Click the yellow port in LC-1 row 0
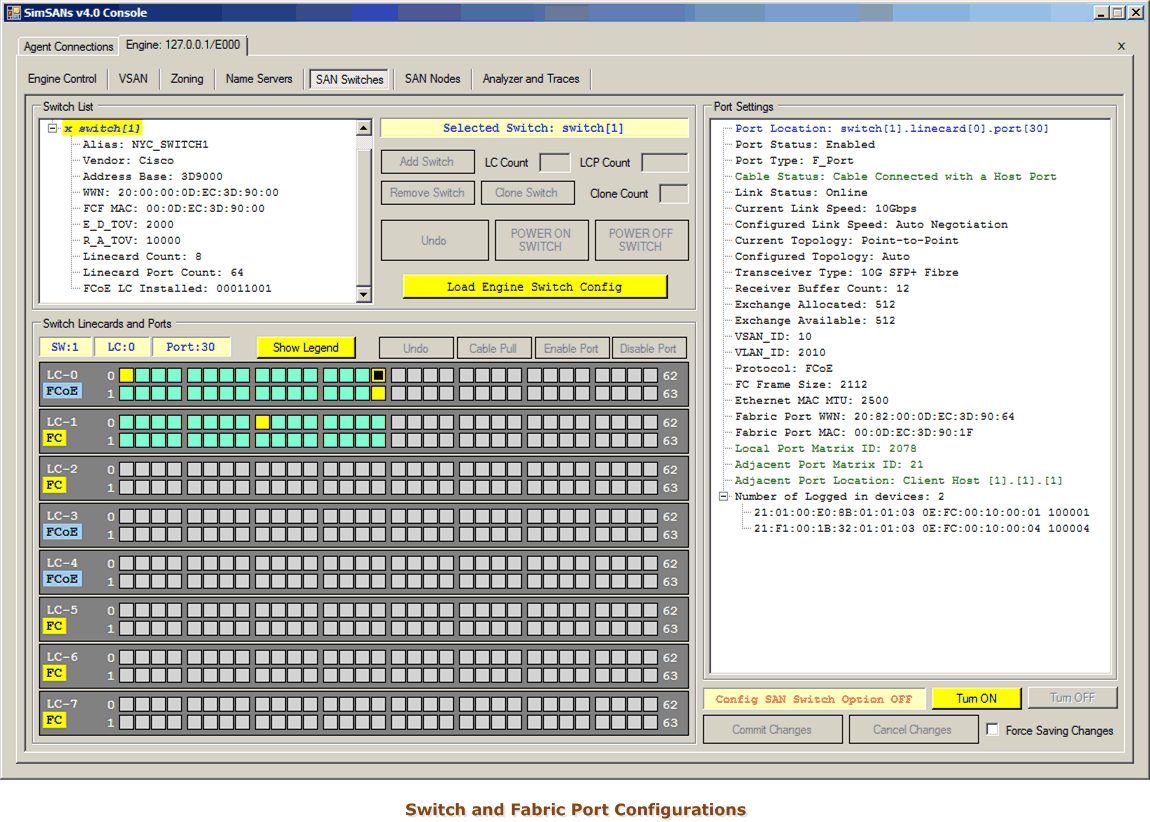1150x822 pixels. [x=262, y=422]
